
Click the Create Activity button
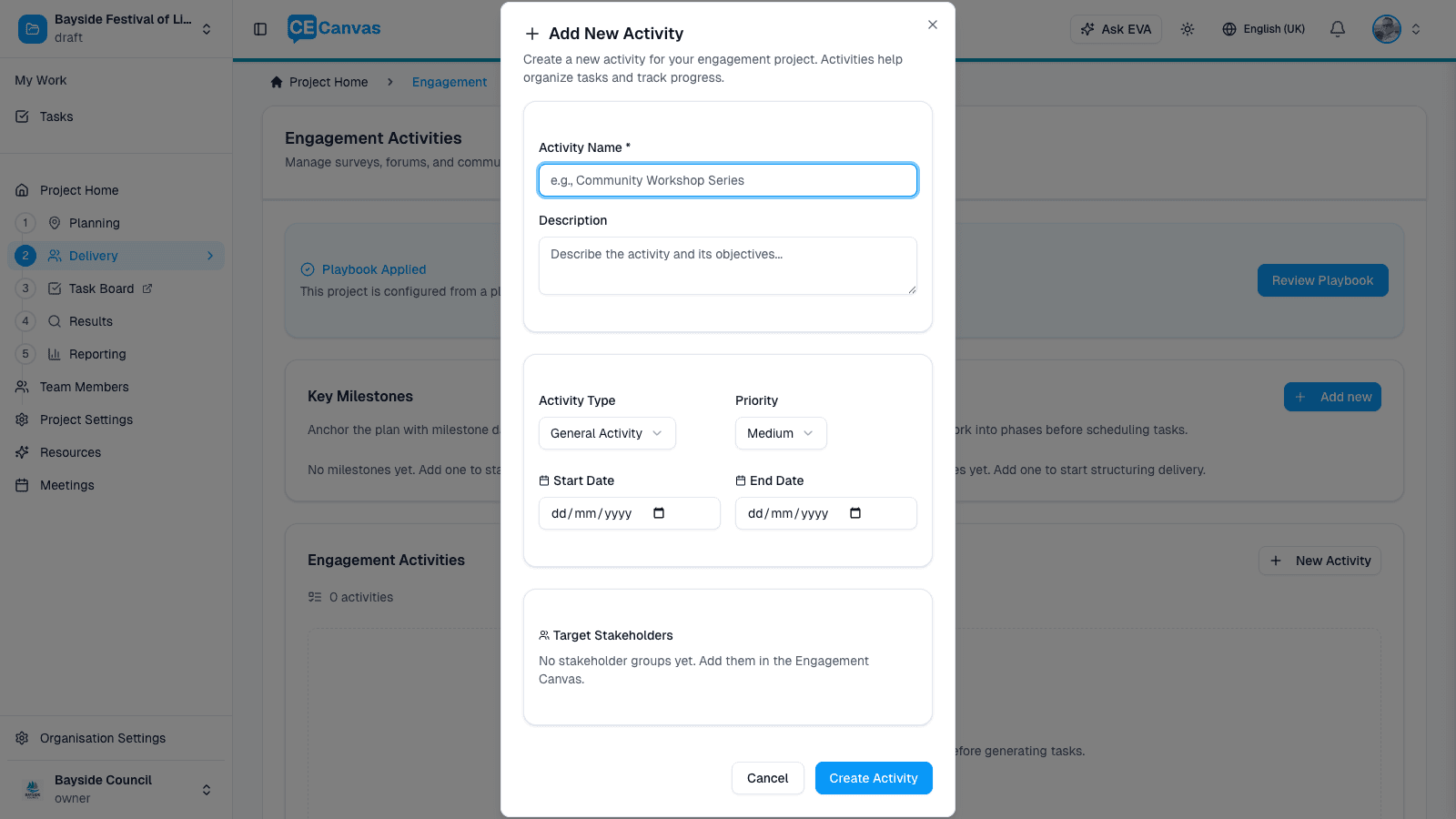click(x=873, y=778)
